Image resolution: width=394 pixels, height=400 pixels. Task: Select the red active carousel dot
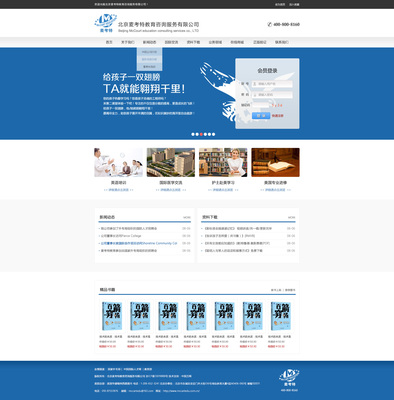point(201,134)
